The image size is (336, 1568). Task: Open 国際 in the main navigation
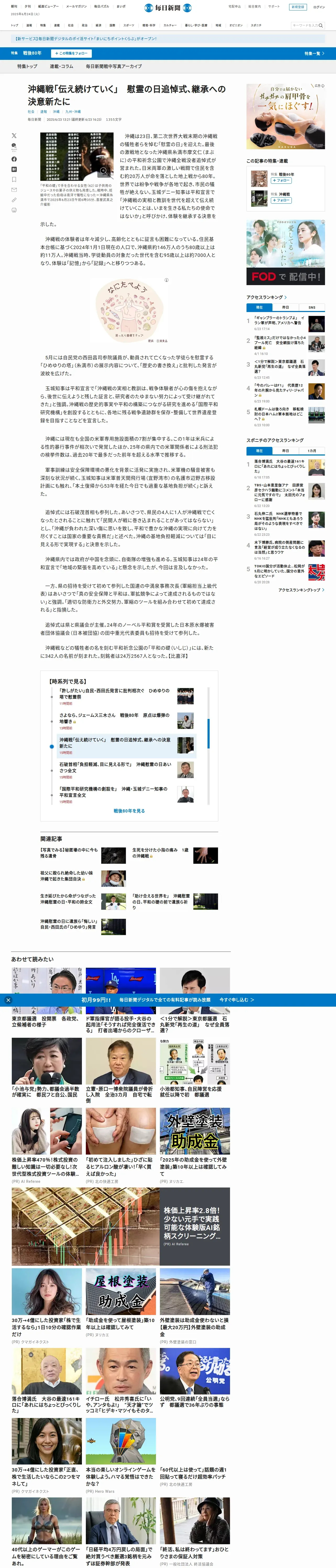tap(112, 26)
